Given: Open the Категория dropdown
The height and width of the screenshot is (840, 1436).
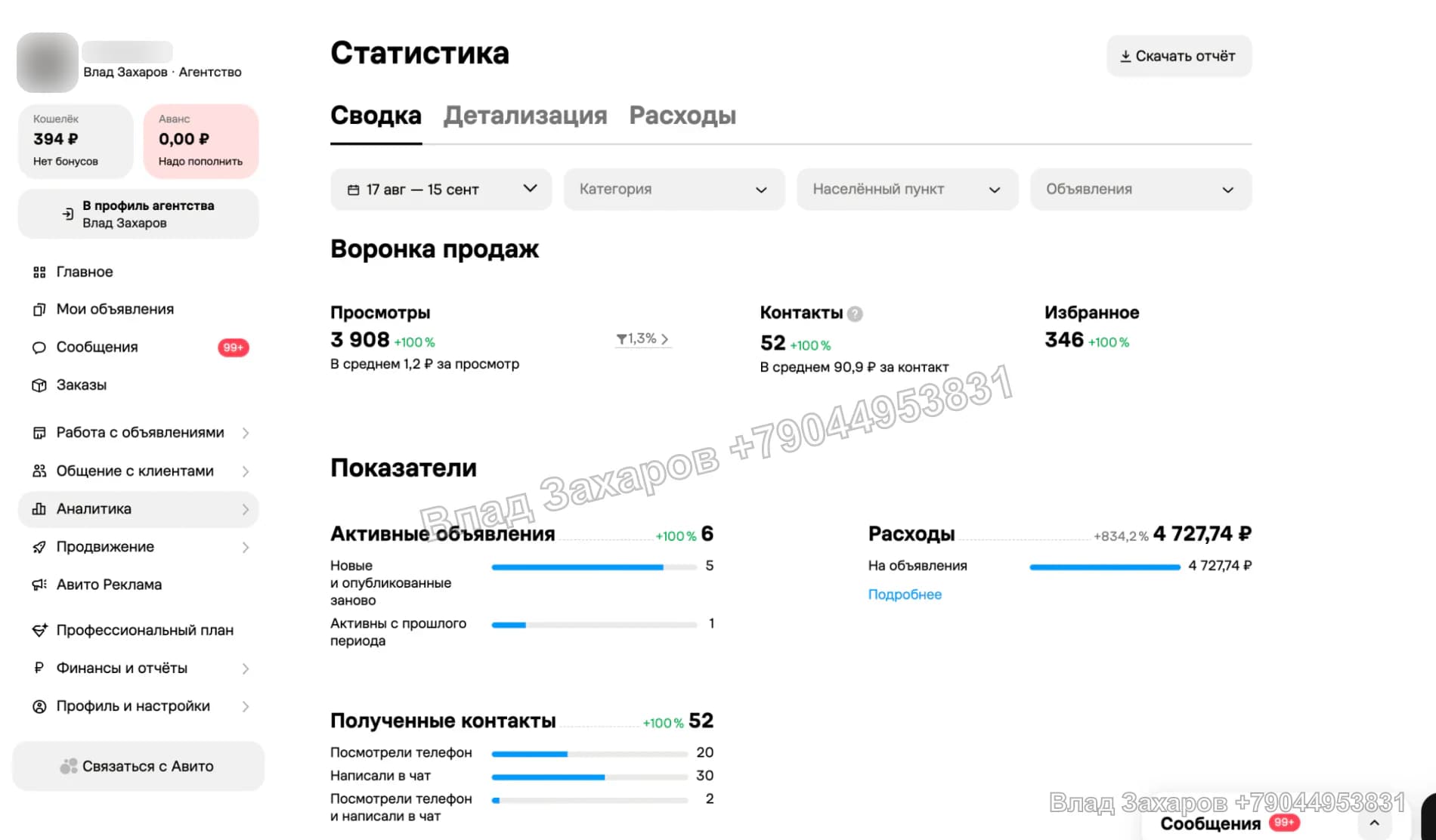Looking at the screenshot, I should tap(674, 189).
